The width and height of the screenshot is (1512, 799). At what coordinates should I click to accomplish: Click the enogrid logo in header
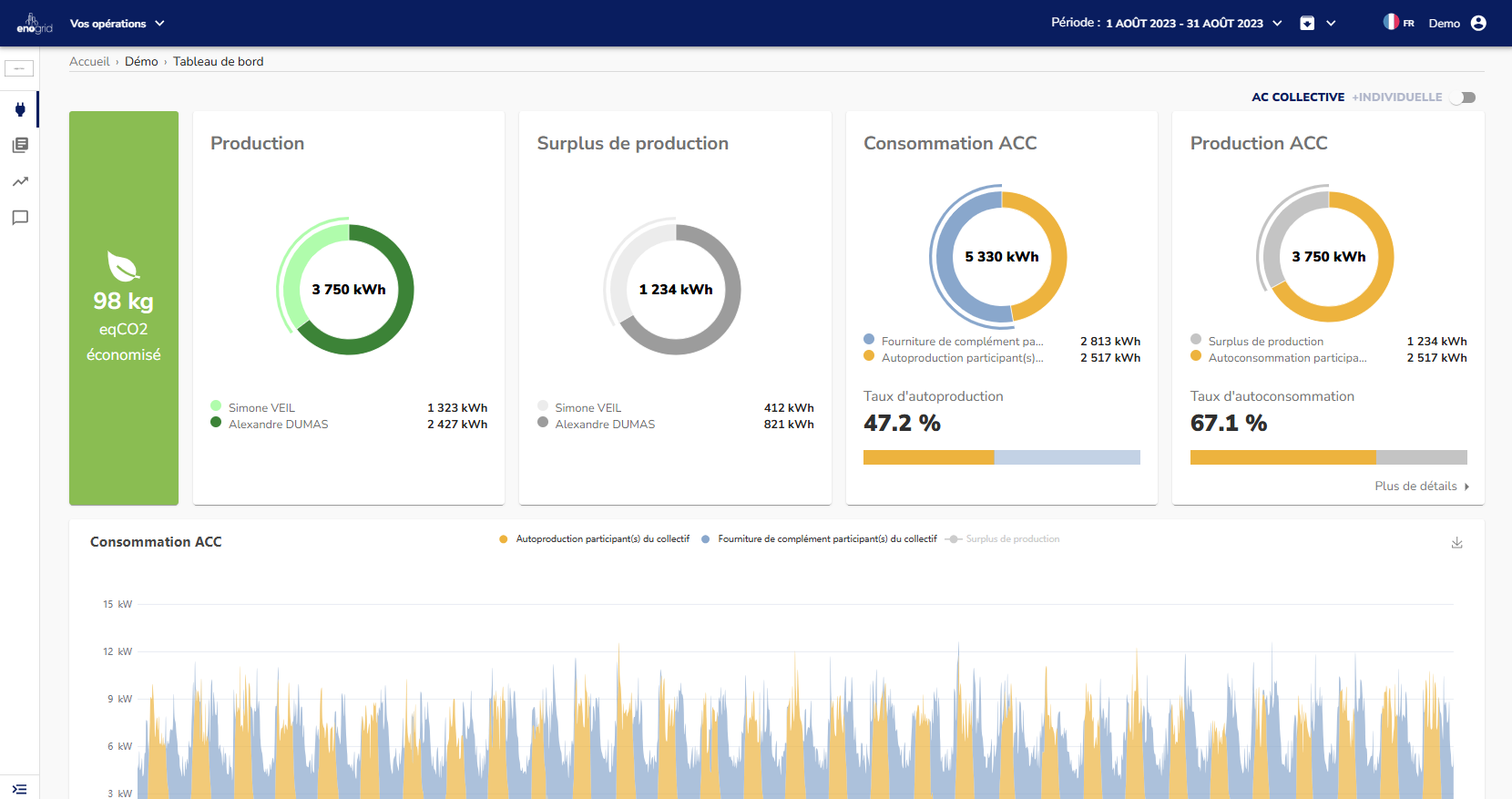pos(34,24)
